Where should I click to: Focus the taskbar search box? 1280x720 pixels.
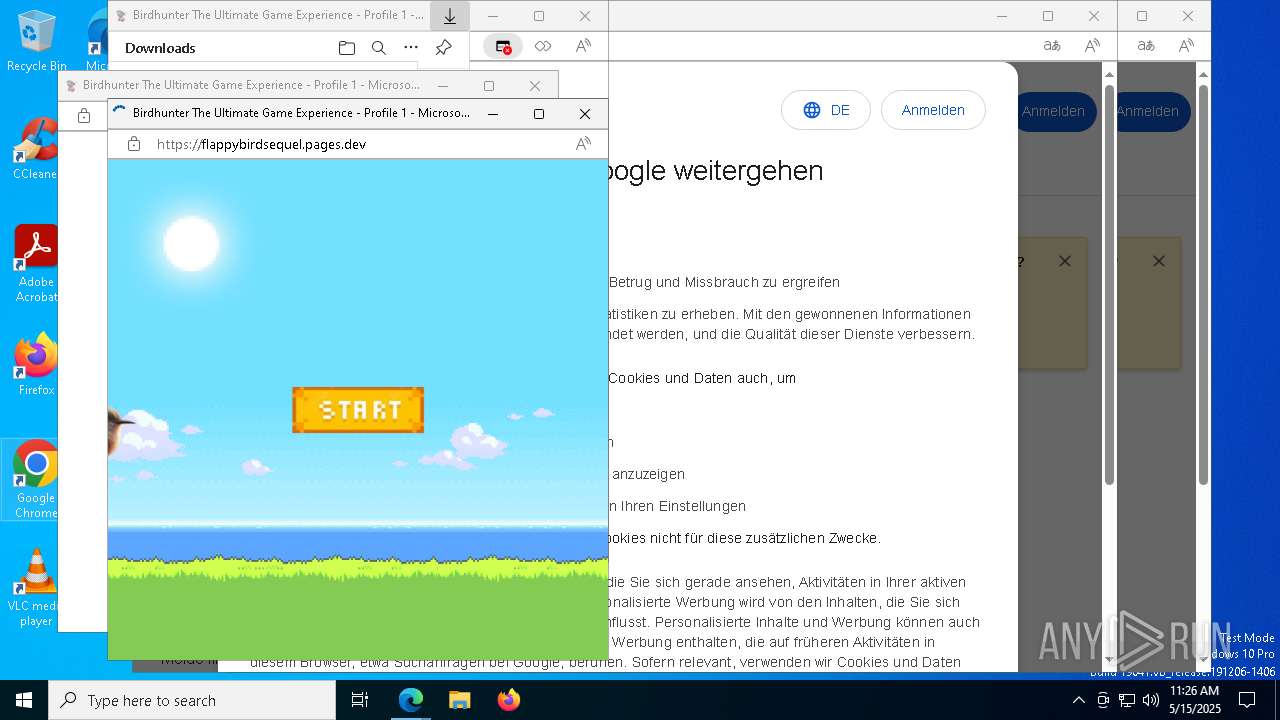tap(192, 700)
